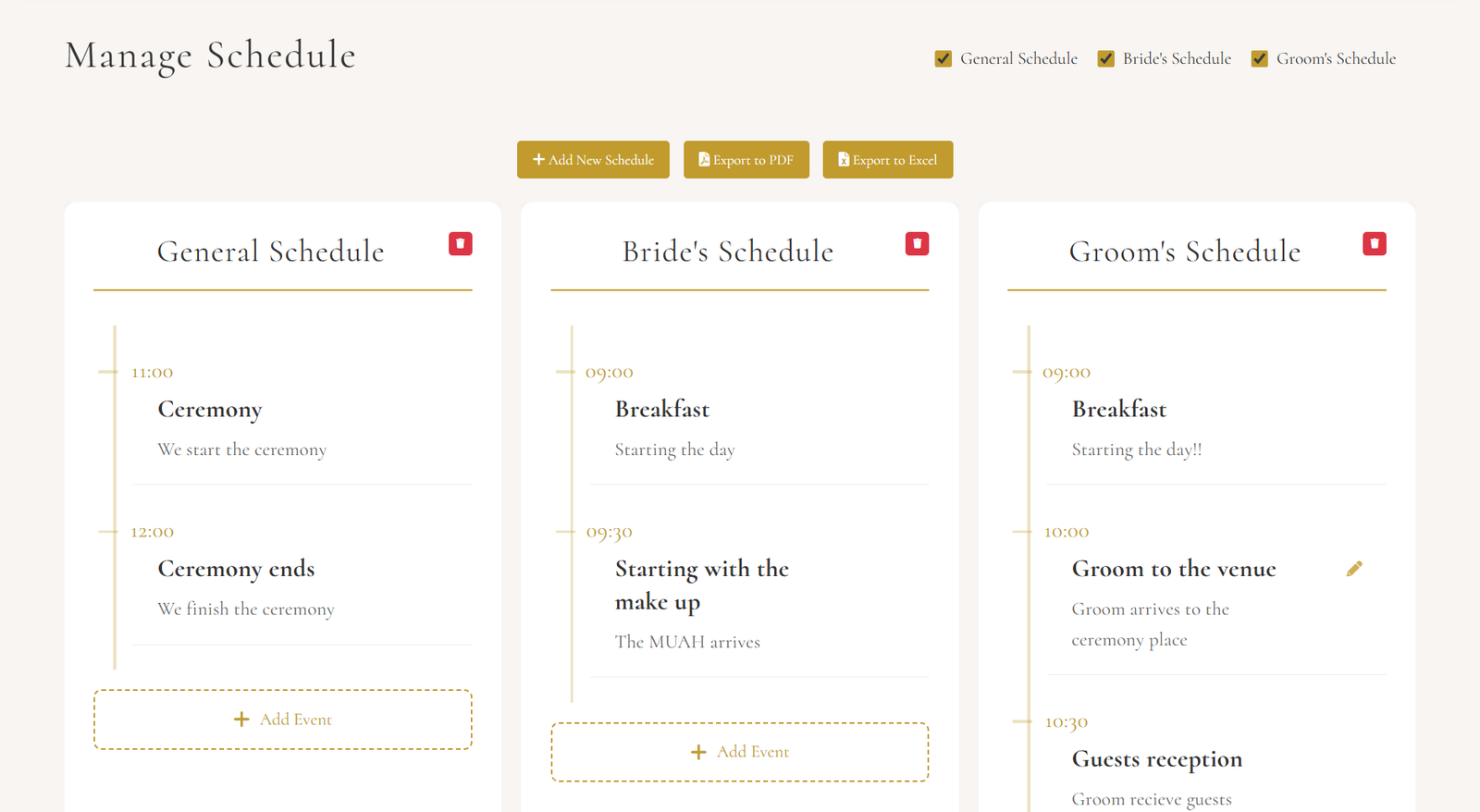Viewport: 1480px width, 812px height.
Task: Click 'Starting the day!!' description
Action: (x=1137, y=449)
